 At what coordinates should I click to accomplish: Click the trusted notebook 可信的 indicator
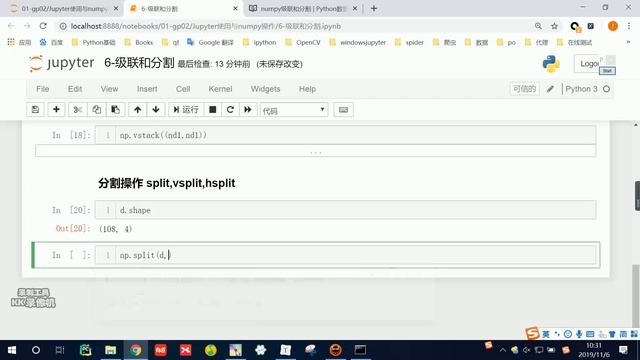(524, 89)
